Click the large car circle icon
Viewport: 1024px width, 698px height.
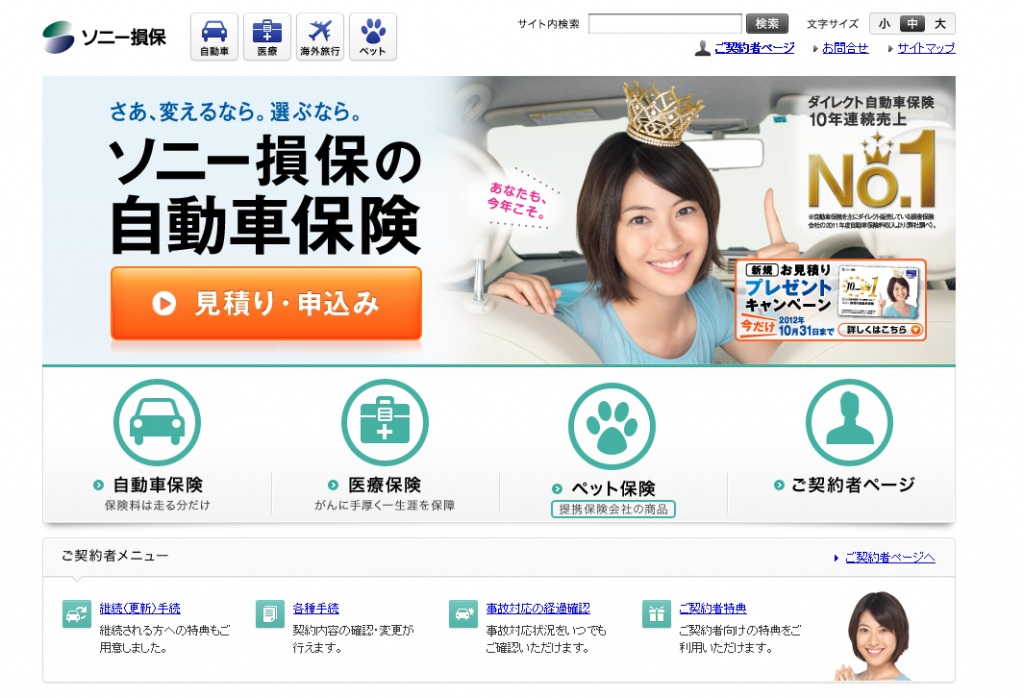click(157, 422)
